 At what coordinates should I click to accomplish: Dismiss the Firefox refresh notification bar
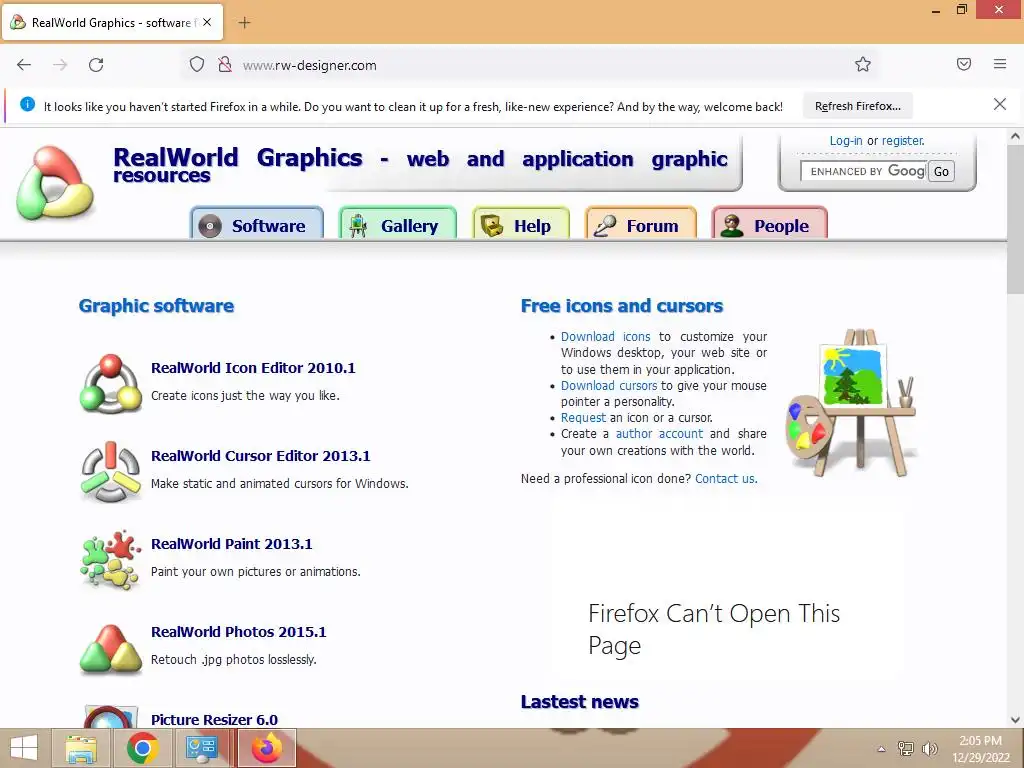click(1000, 104)
